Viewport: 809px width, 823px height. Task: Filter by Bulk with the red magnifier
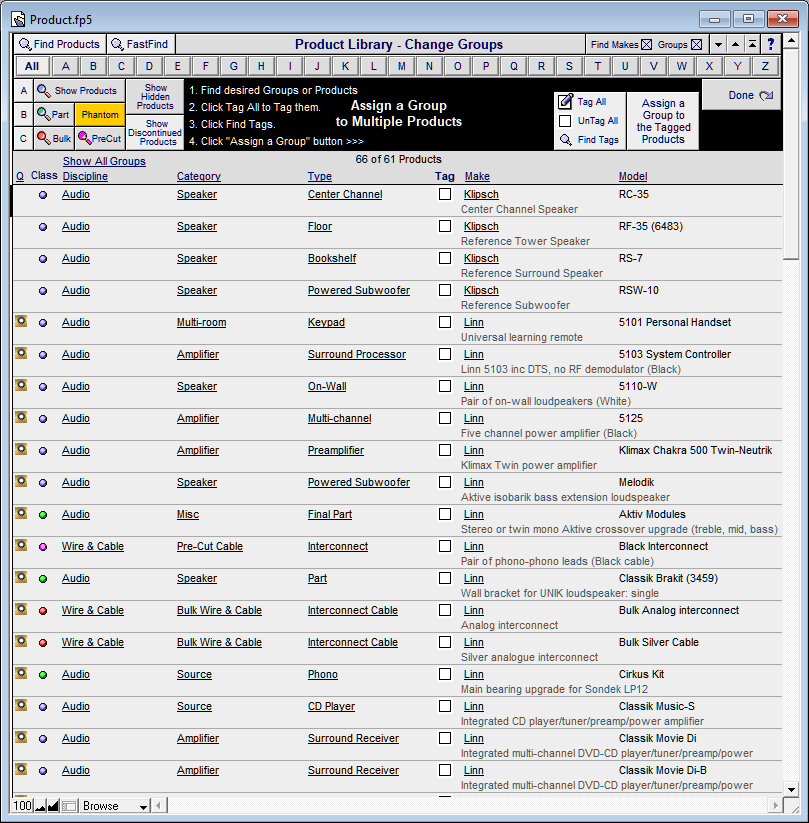point(54,139)
